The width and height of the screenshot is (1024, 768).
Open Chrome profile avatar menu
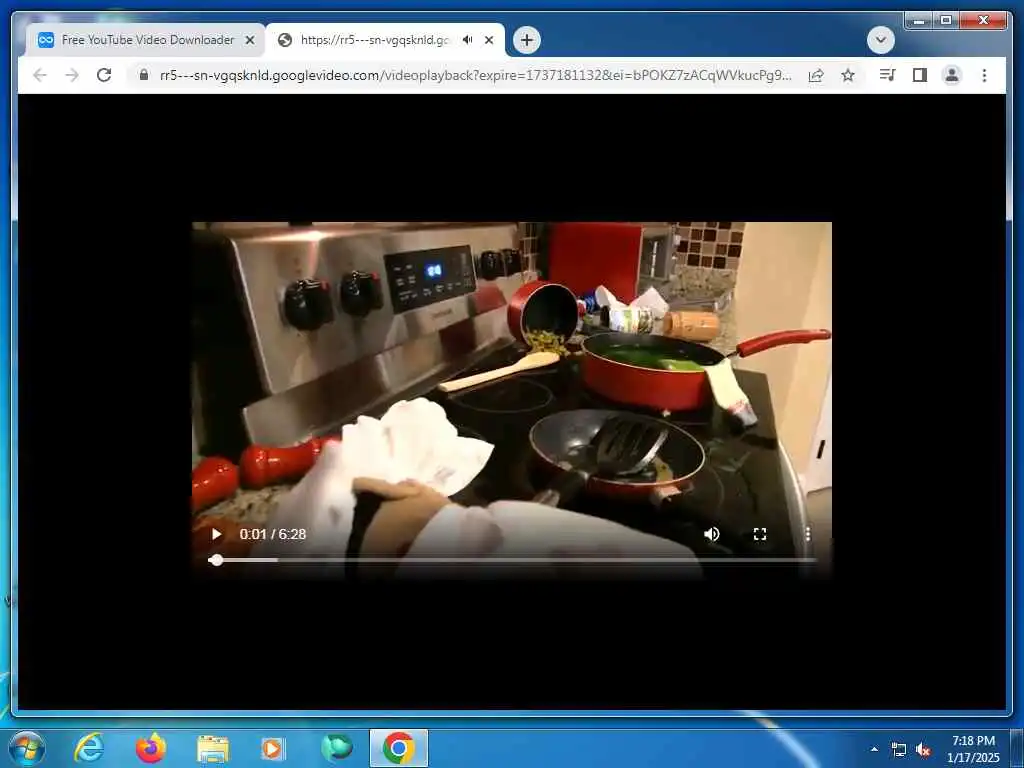[952, 75]
